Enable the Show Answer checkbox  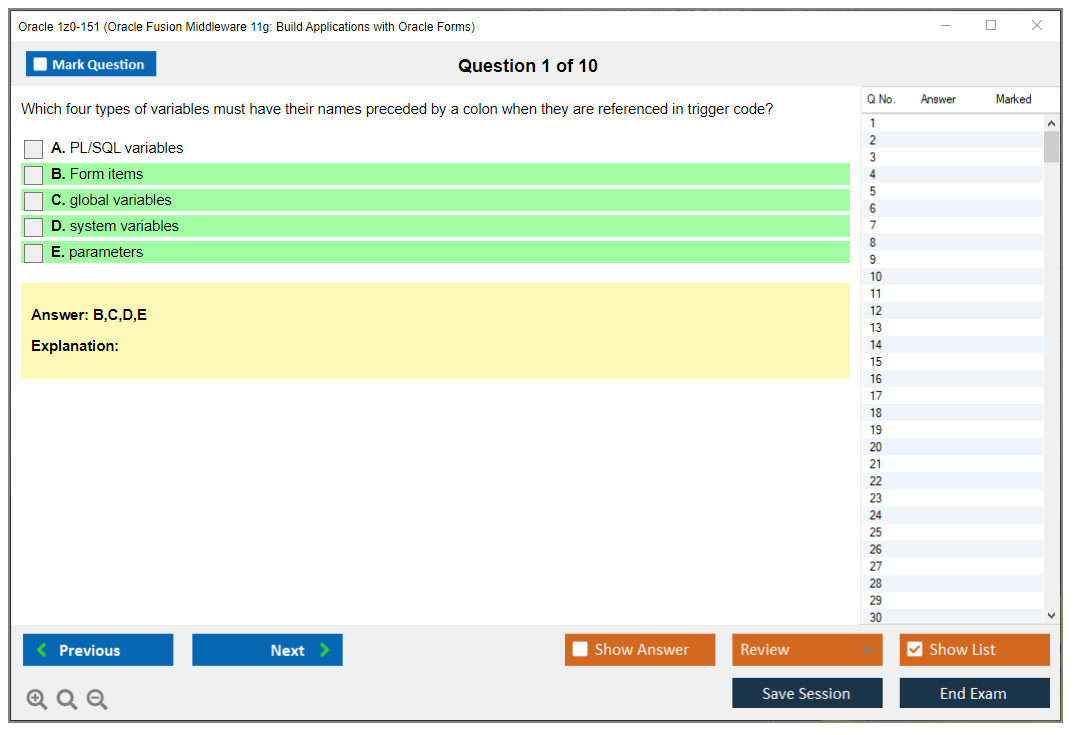coord(580,649)
